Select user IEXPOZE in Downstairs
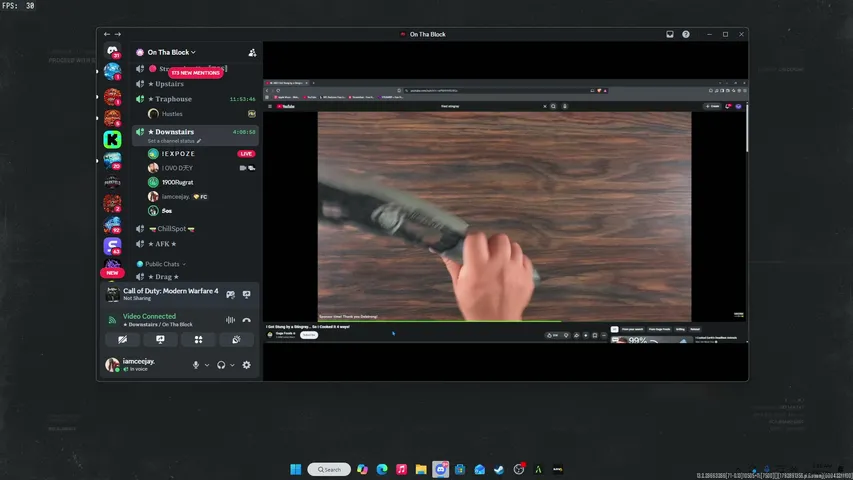 tap(202, 153)
